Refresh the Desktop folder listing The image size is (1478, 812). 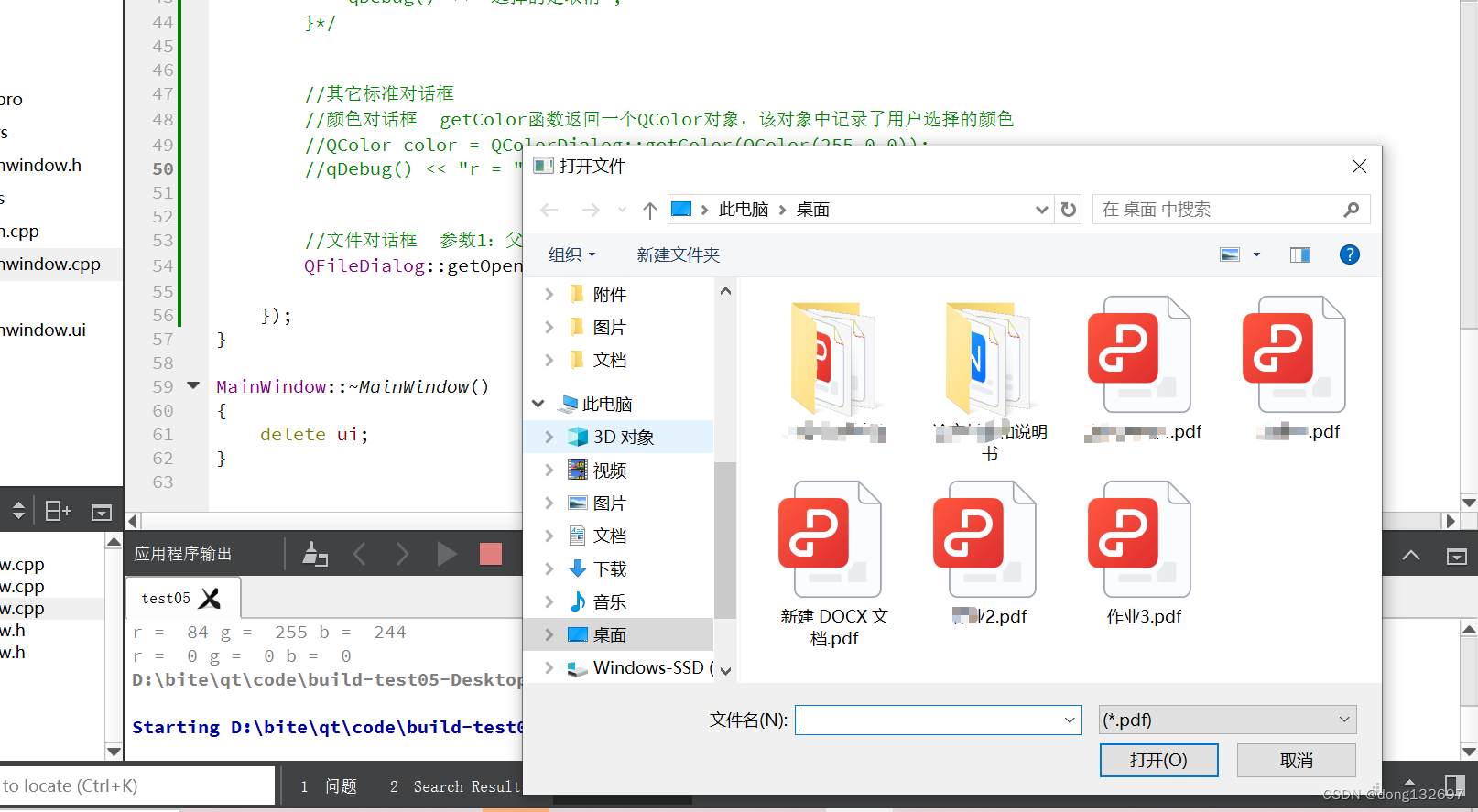point(1069,210)
